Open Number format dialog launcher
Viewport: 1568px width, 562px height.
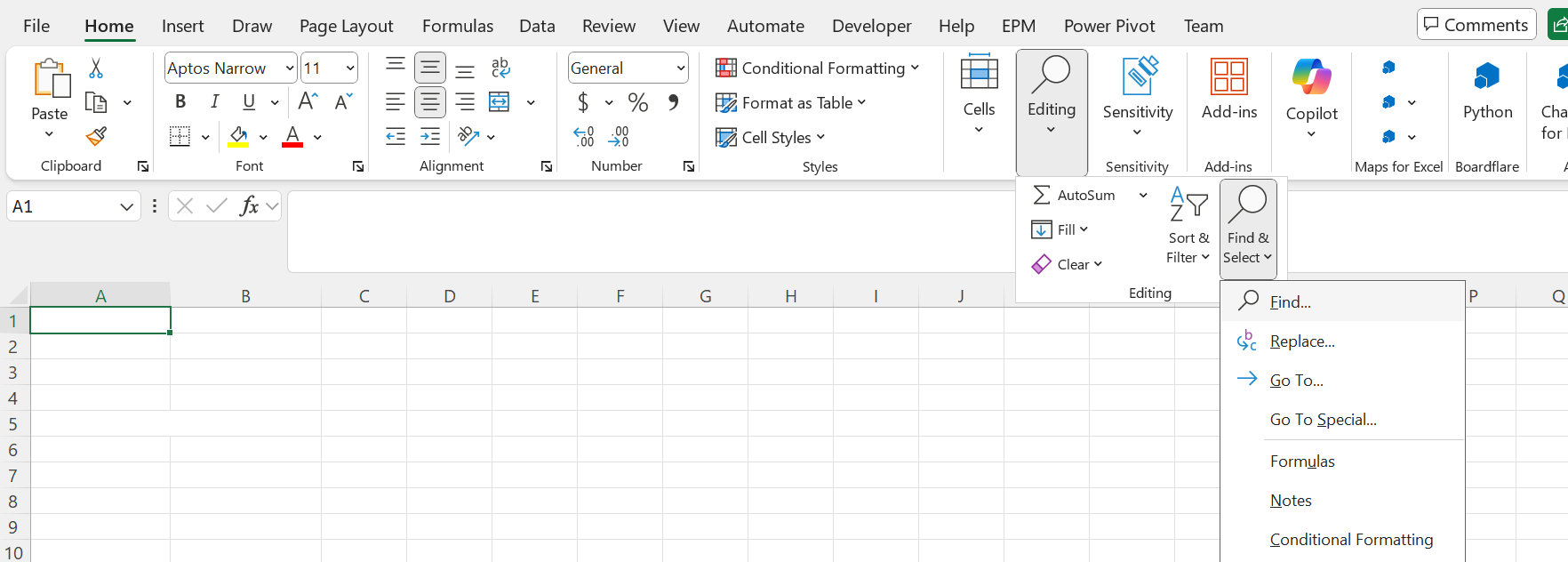click(x=689, y=166)
